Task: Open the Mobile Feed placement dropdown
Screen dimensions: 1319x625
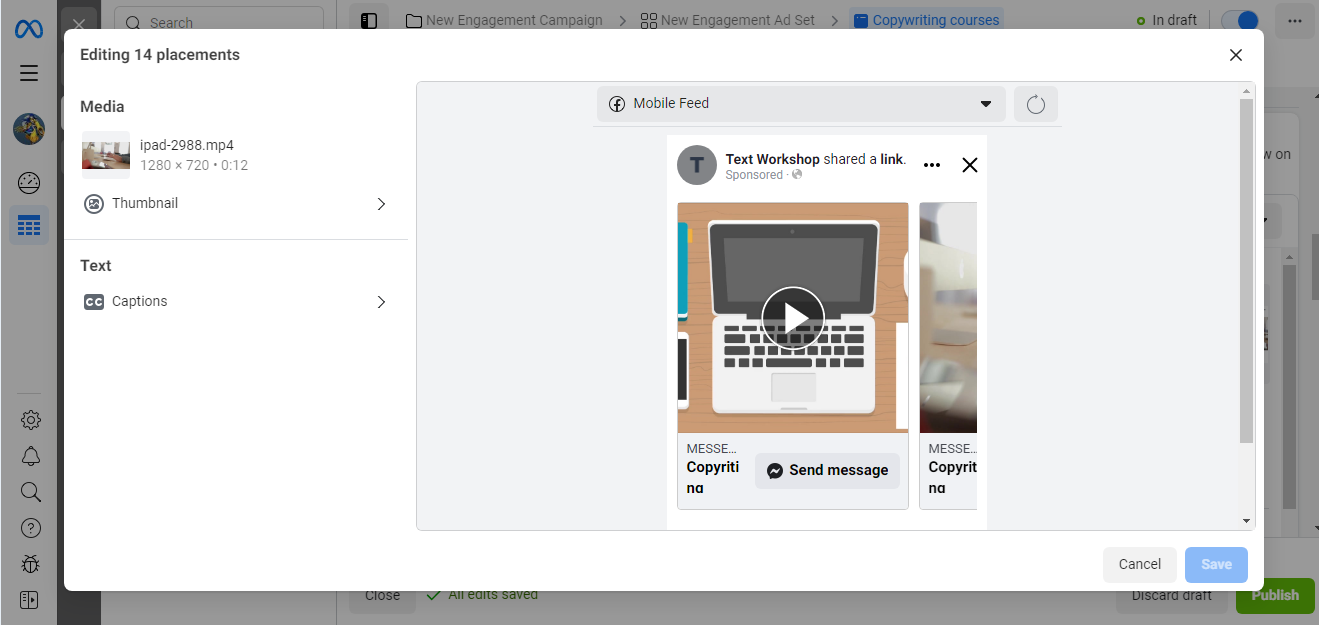Action: pyautogui.click(x=801, y=104)
